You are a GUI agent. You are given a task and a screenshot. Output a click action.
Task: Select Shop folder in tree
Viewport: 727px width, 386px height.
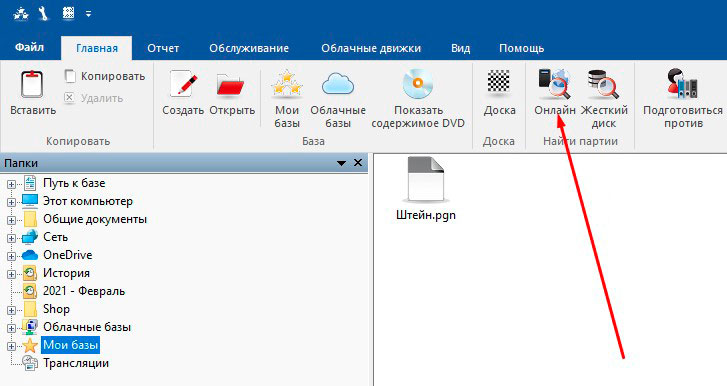56,309
